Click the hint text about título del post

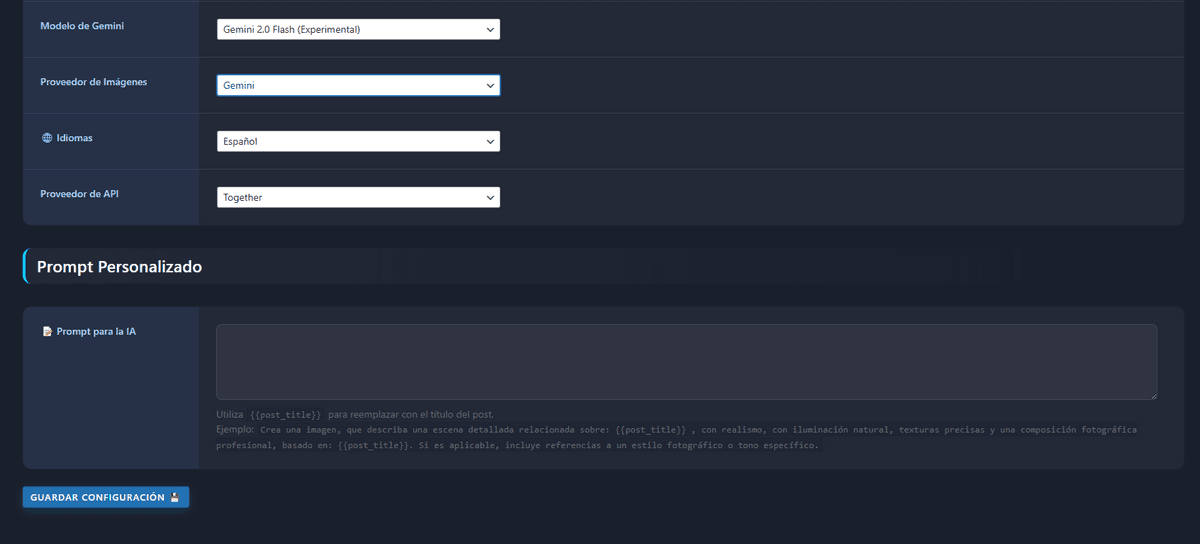(410, 415)
